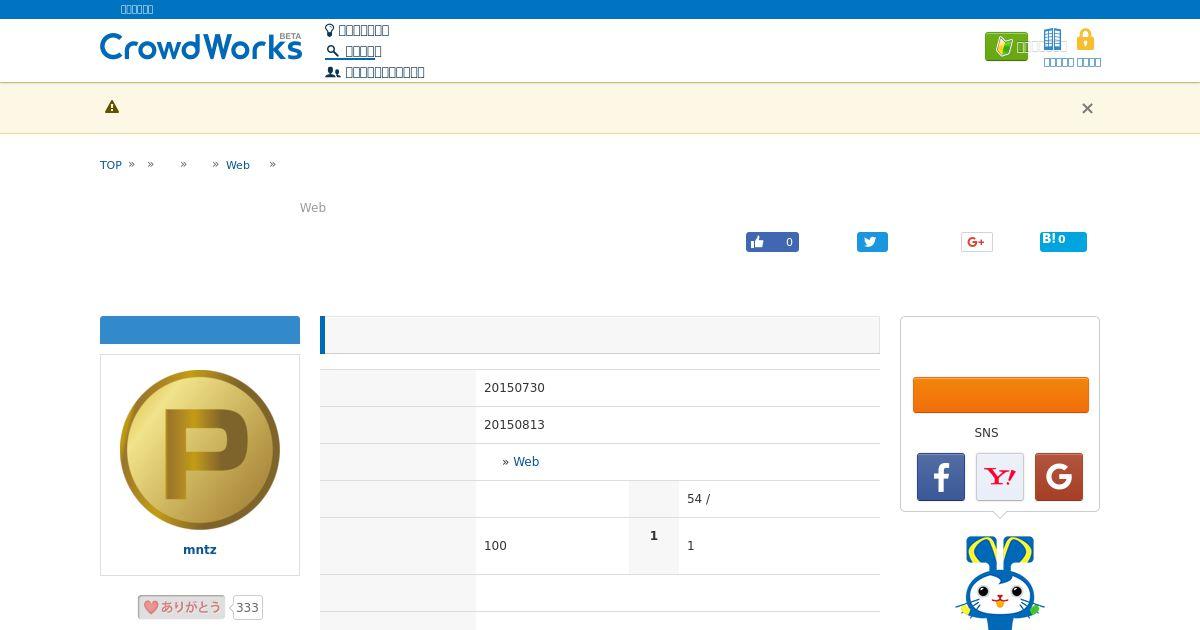Open the CrowdWorks BETA logo homepage
The image size is (1200, 630).
[201, 46]
